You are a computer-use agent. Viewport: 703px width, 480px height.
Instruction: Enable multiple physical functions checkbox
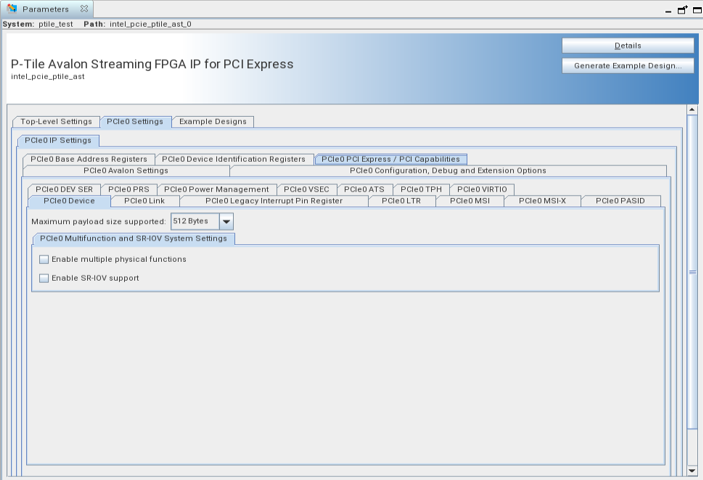point(44,259)
